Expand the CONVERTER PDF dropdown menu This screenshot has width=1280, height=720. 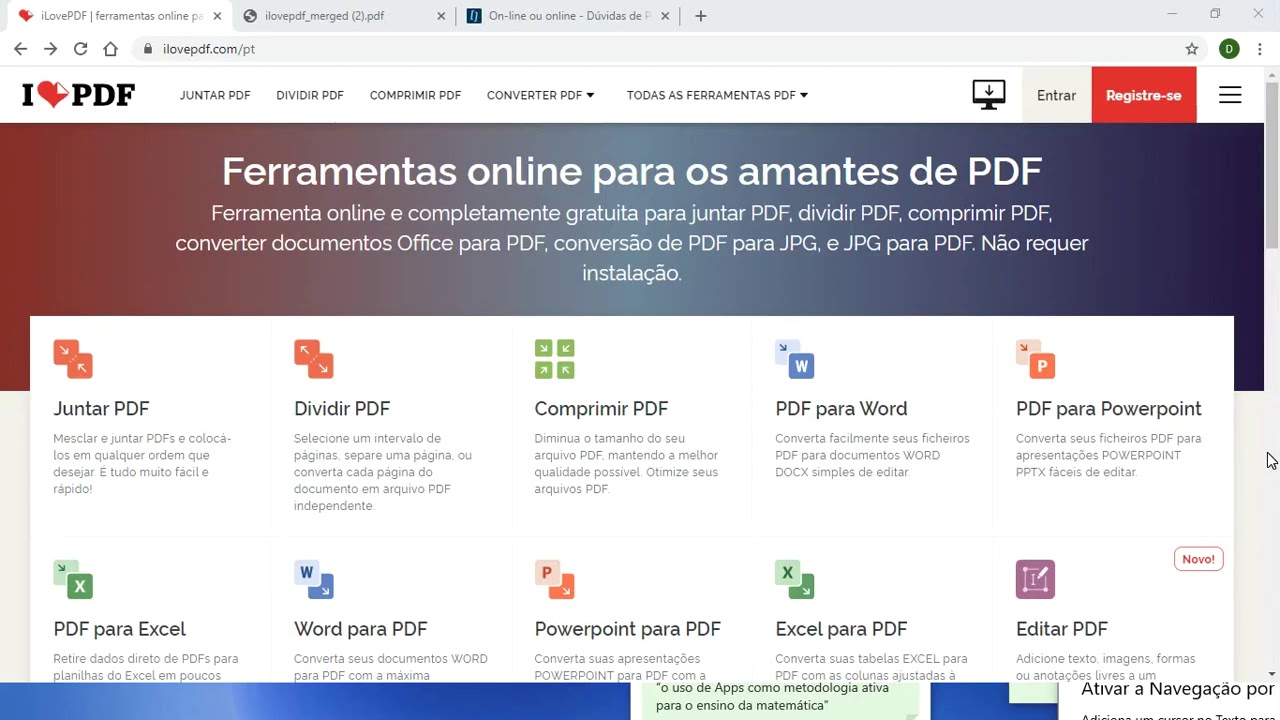pos(541,95)
